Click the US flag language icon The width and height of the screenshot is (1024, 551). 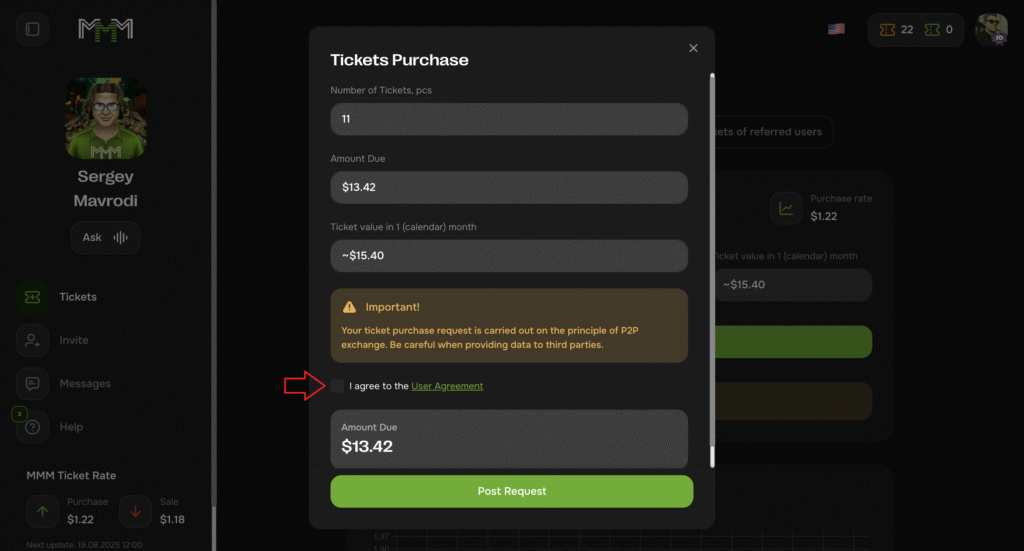click(836, 29)
